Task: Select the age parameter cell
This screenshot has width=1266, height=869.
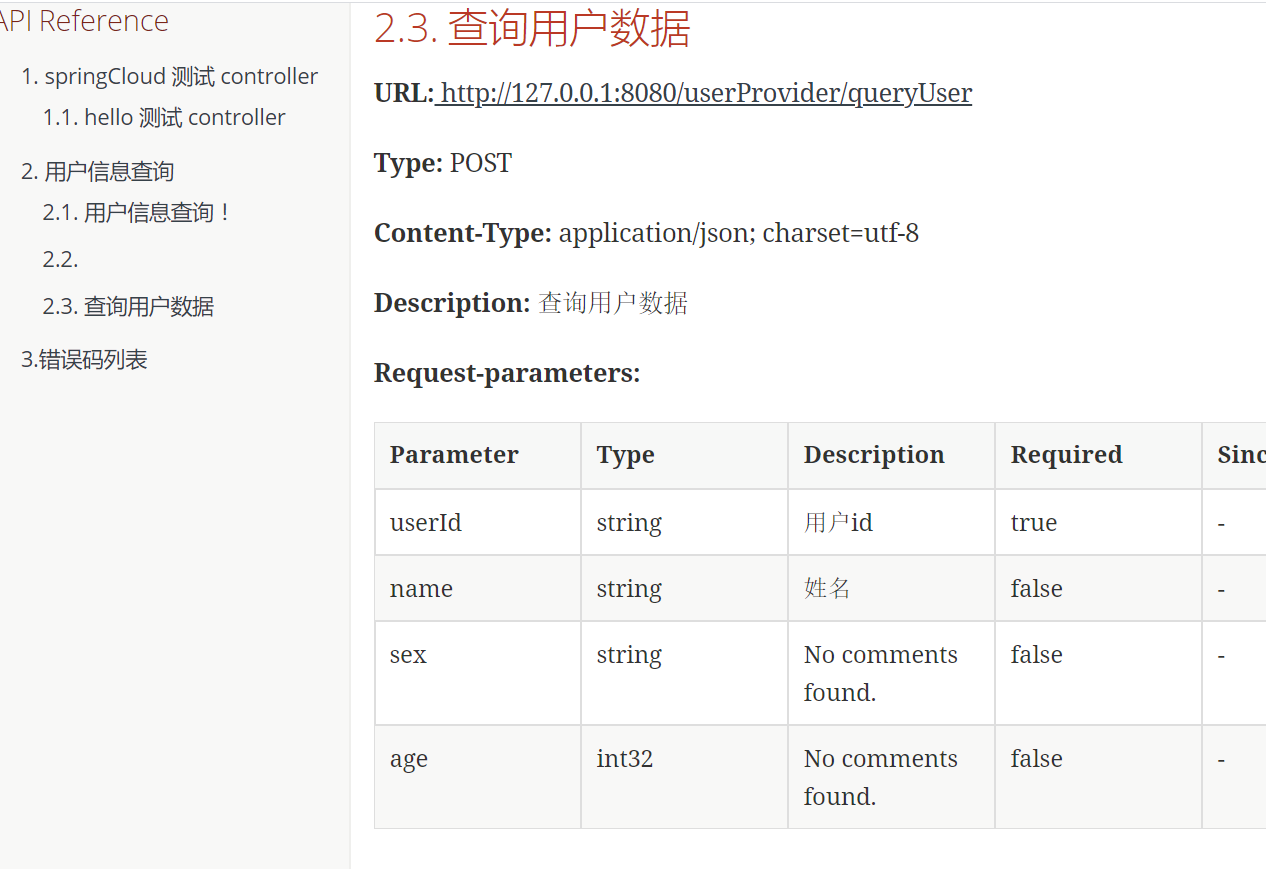Action: coord(409,759)
